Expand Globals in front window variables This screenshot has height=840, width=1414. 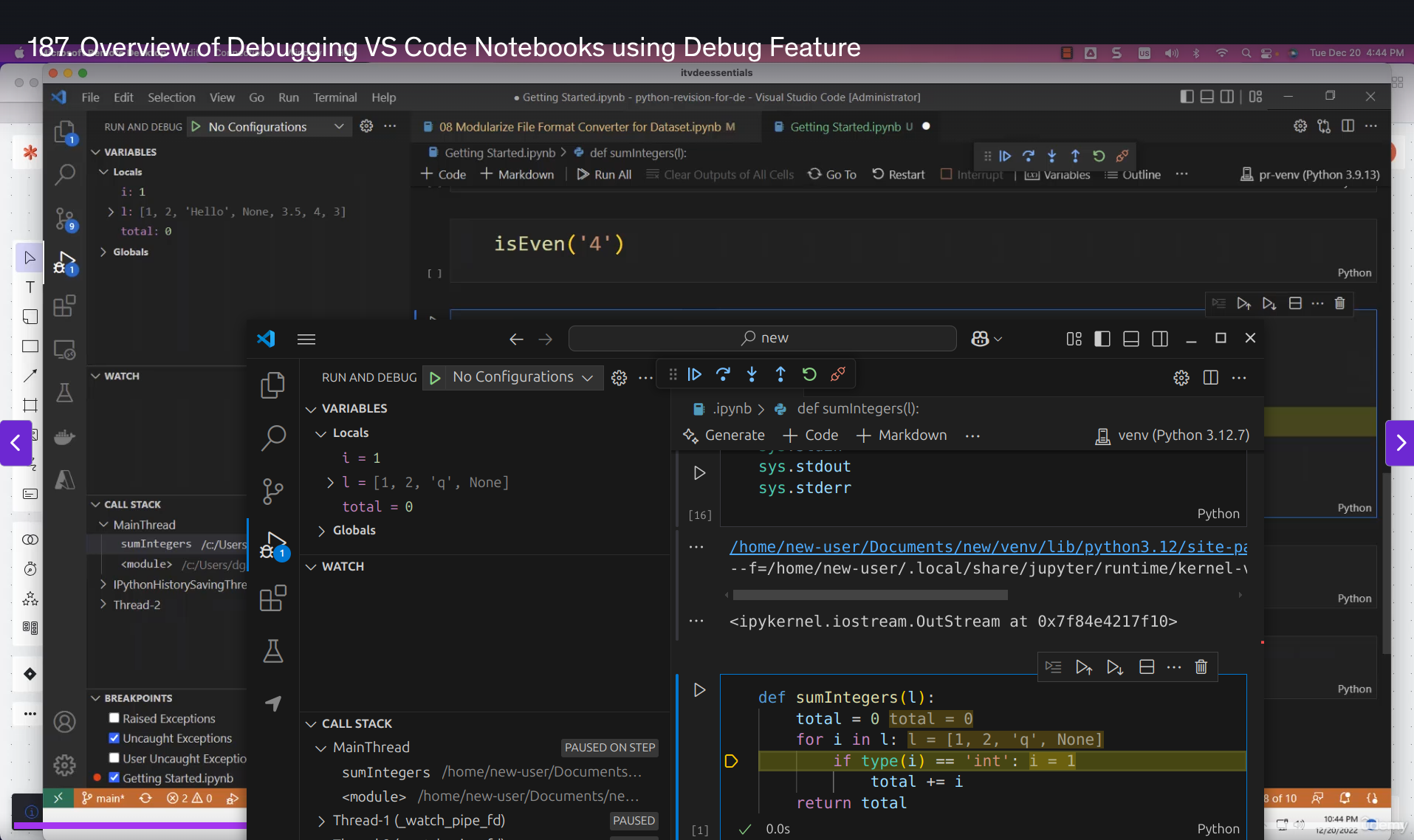pyautogui.click(x=320, y=531)
